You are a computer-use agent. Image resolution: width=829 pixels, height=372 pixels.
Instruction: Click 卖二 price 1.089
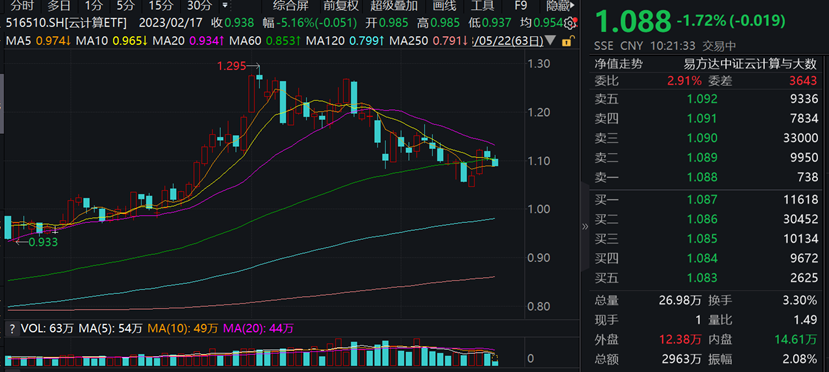[x=702, y=157]
